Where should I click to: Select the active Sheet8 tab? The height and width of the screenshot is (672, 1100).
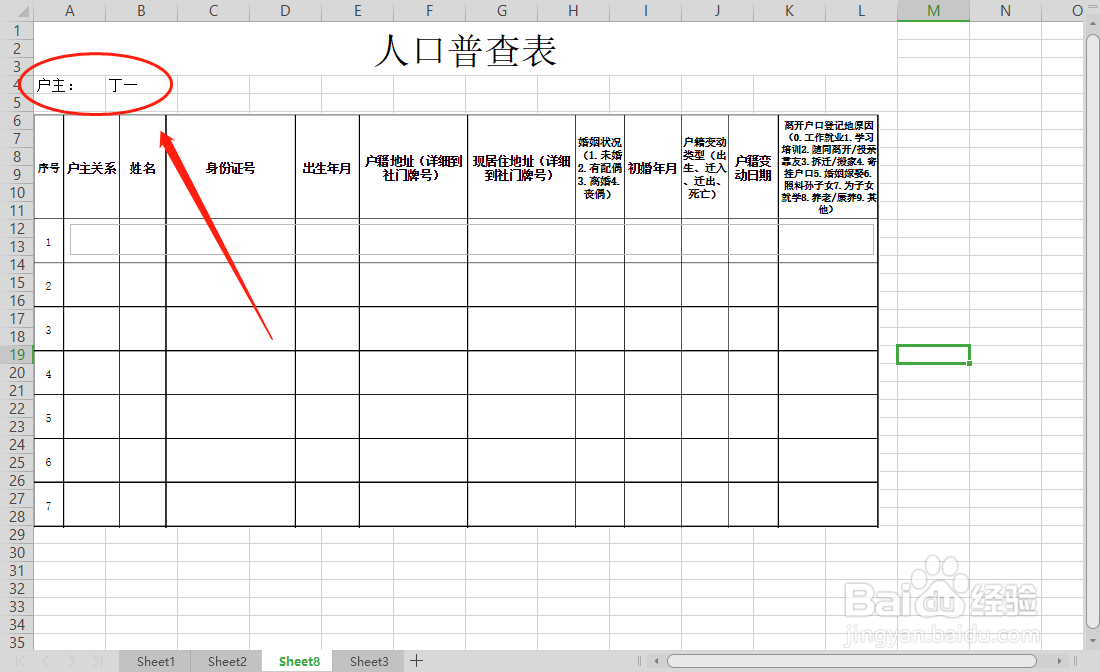298,661
